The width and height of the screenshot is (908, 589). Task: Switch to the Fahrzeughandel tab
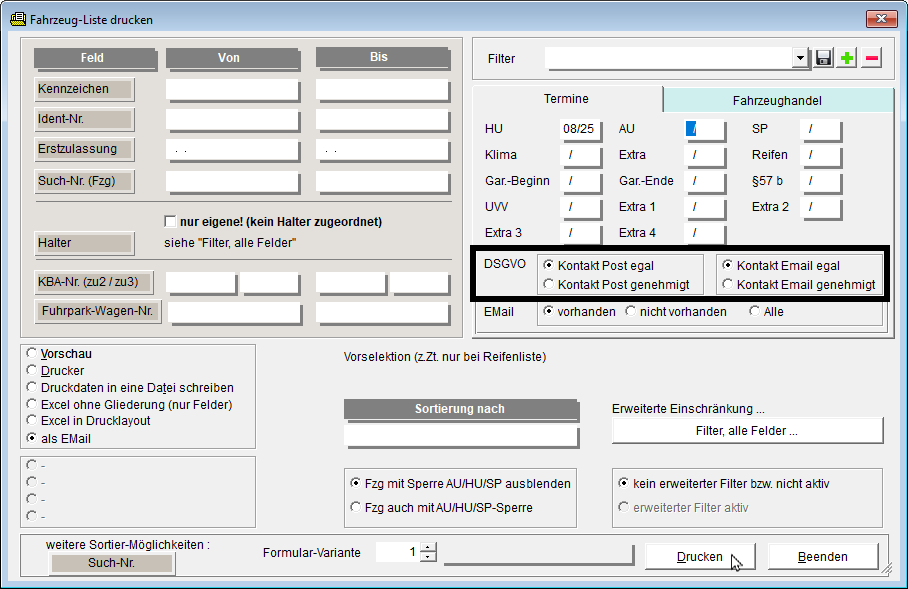777,101
